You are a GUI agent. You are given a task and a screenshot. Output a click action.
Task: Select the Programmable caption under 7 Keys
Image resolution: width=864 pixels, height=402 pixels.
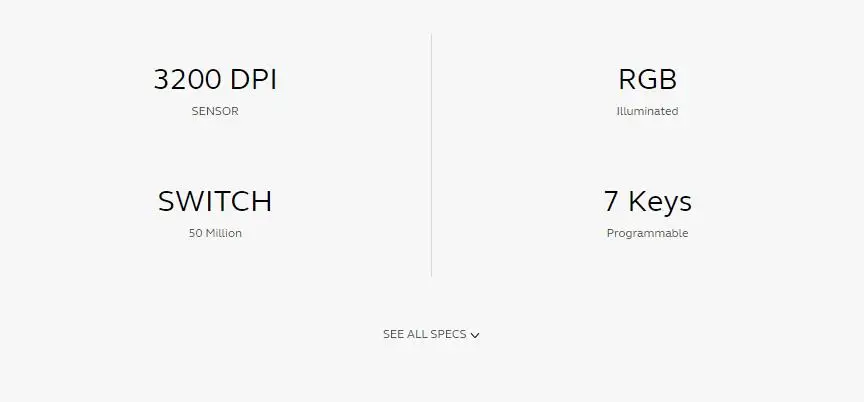647,233
